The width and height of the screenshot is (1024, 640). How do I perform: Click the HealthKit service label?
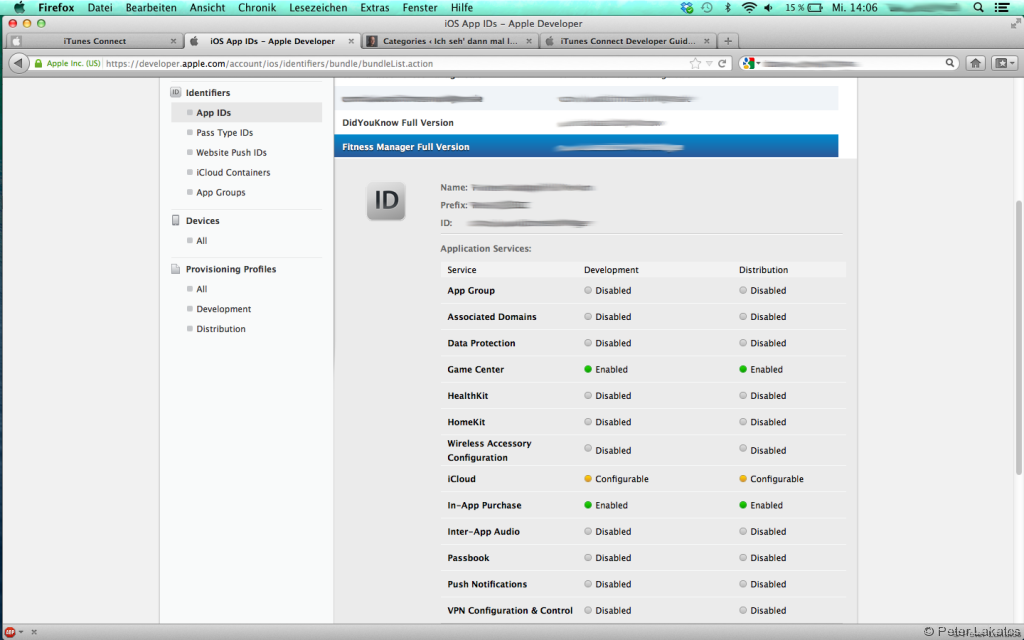coord(468,395)
